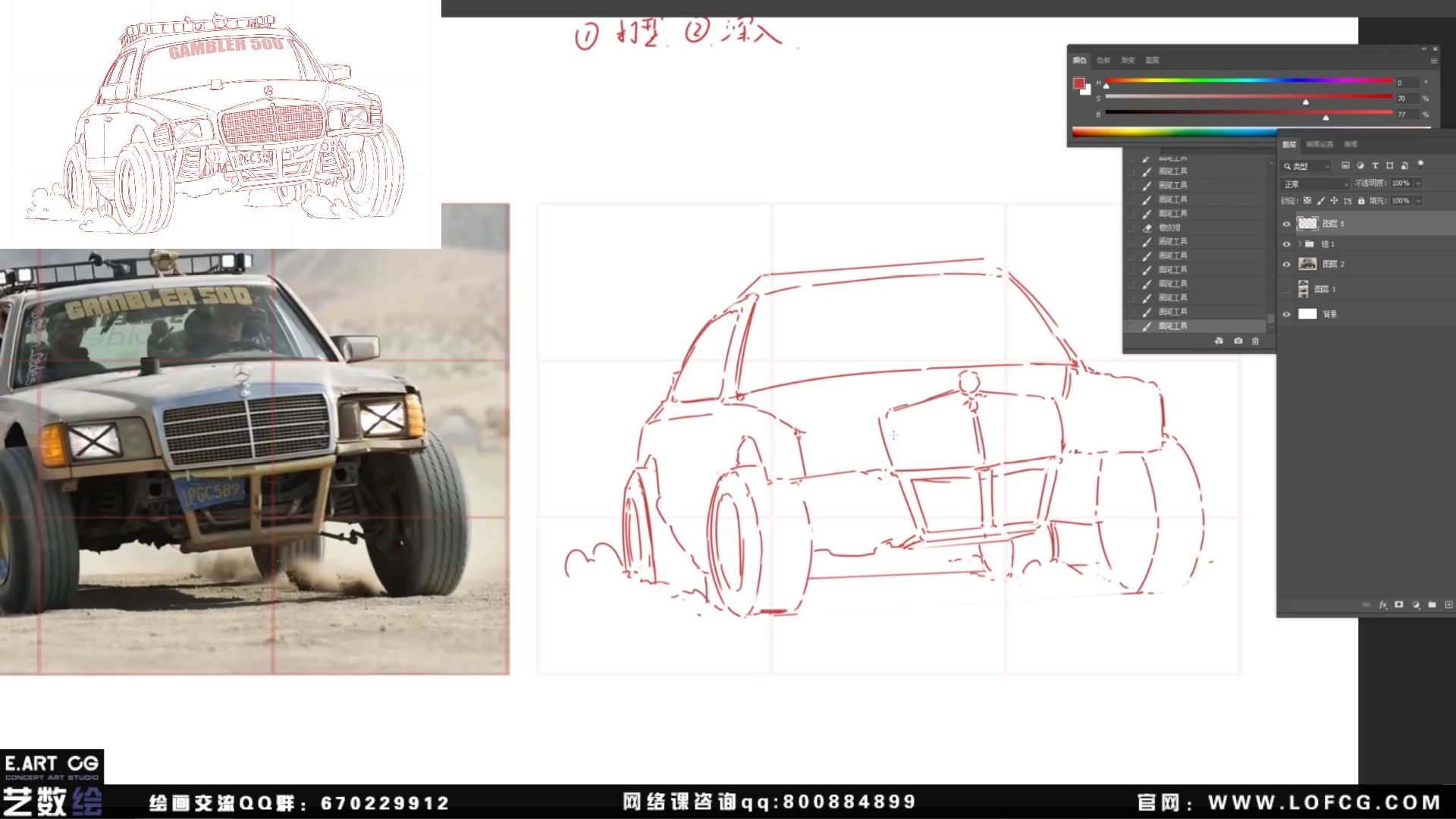Hide layer 图层 2 via eye icon
The height and width of the screenshot is (819, 1456).
click(x=1286, y=265)
